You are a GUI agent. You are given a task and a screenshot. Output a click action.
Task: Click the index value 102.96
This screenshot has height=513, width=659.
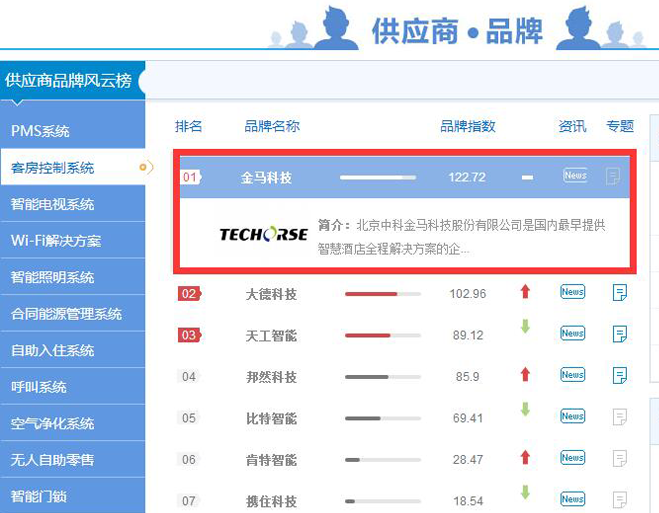468,293
